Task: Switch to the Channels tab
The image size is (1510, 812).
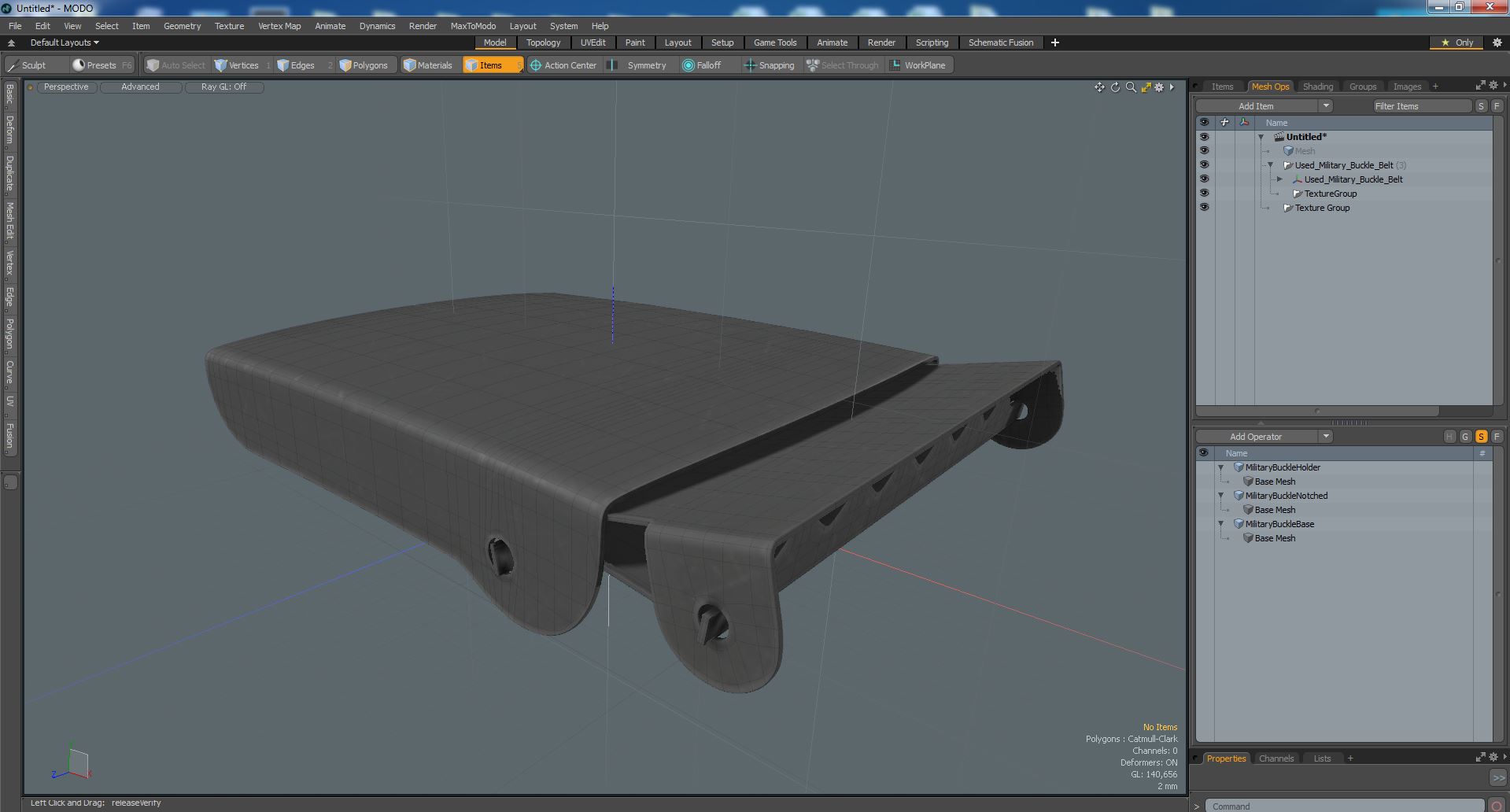Action: coord(1276,758)
